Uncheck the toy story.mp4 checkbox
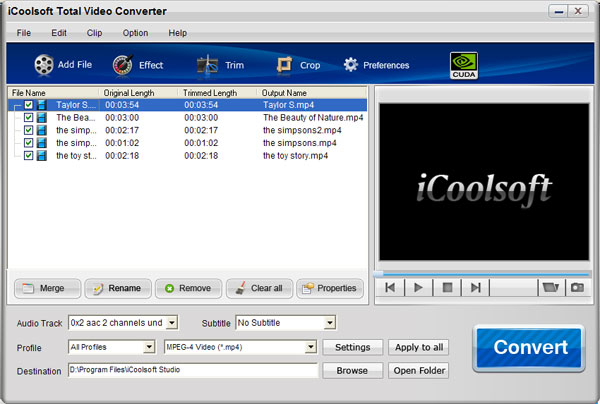 (28, 155)
